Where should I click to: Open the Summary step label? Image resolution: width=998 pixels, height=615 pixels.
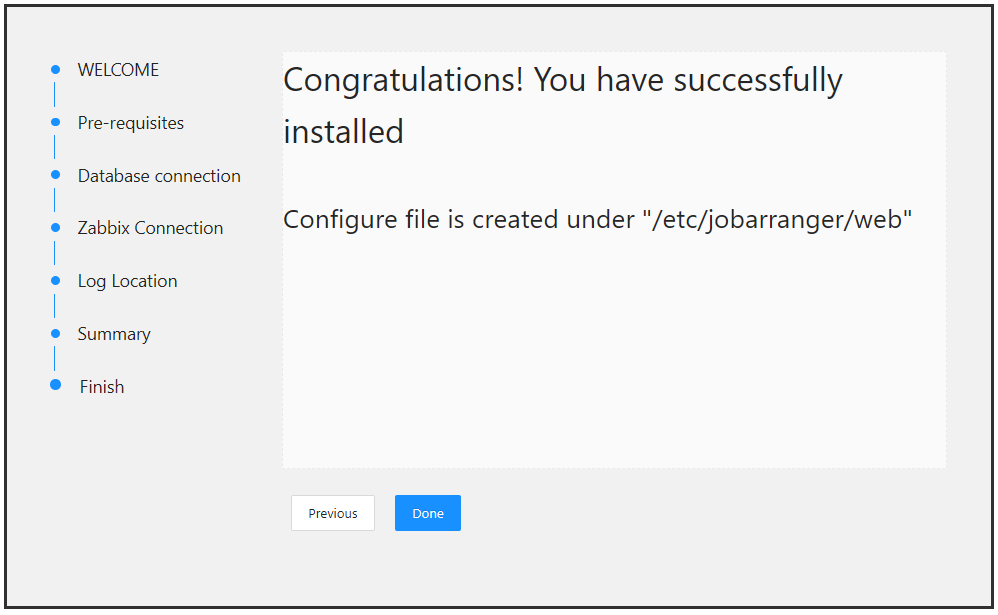click(x=114, y=334)
